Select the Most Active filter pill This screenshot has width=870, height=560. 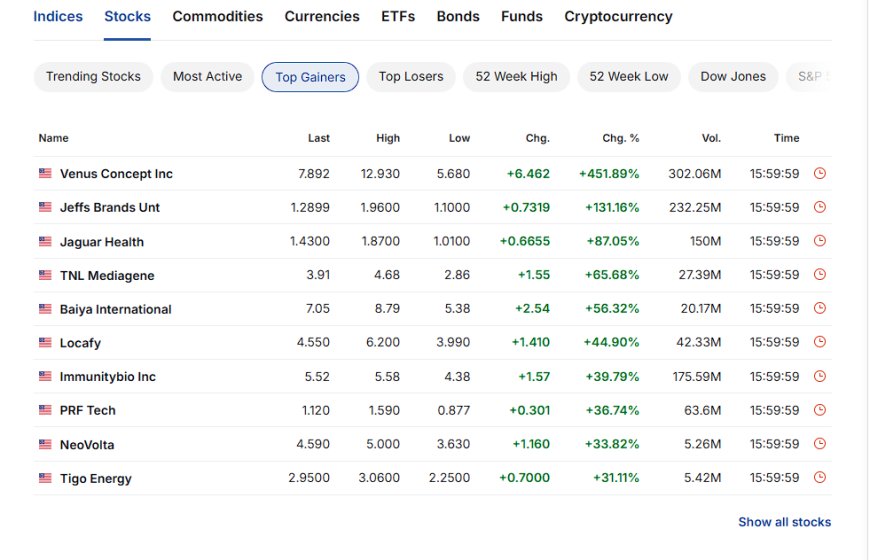[x=208, y=77]
